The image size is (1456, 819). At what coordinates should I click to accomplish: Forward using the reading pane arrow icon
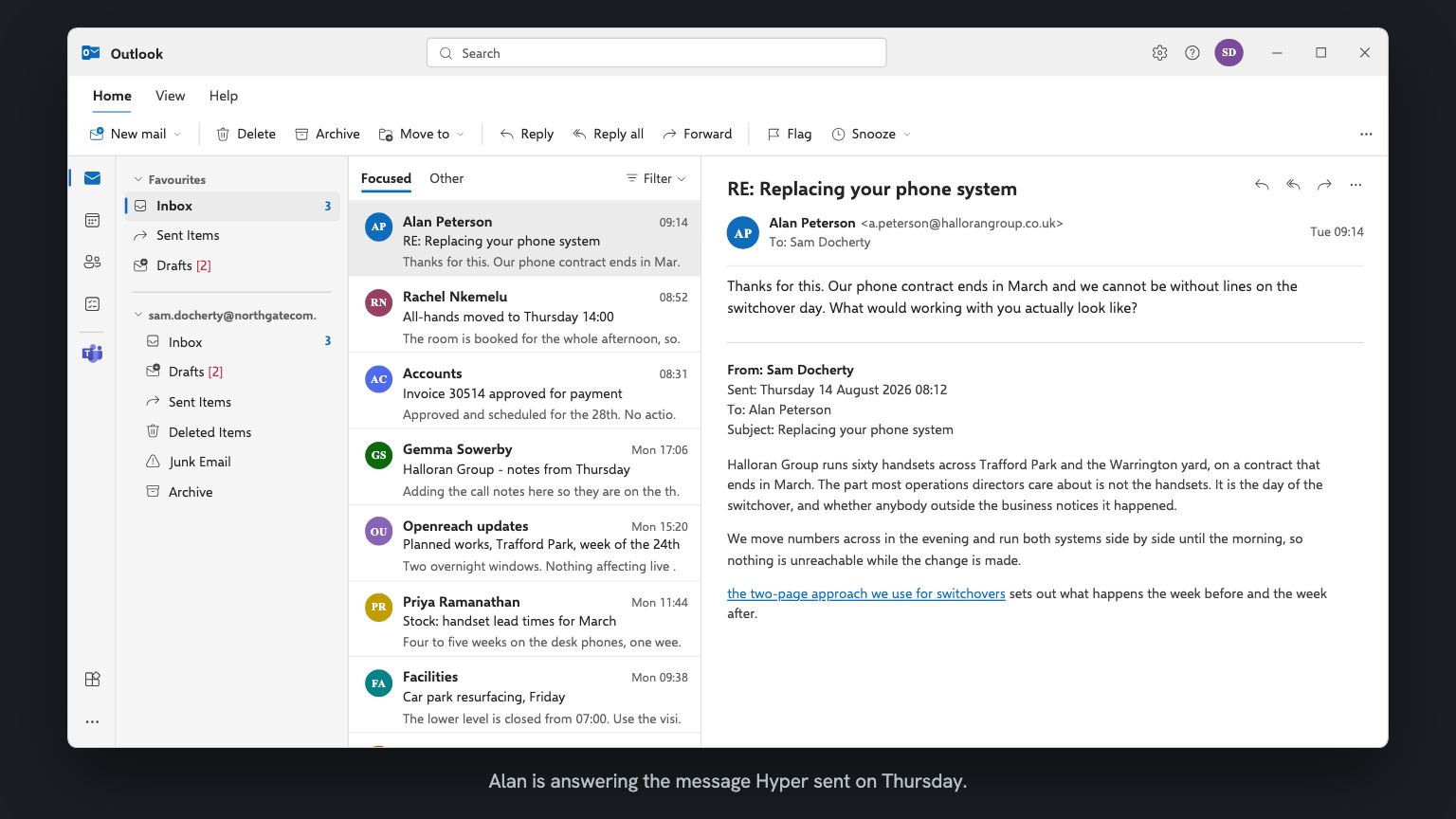(1324, 185)
